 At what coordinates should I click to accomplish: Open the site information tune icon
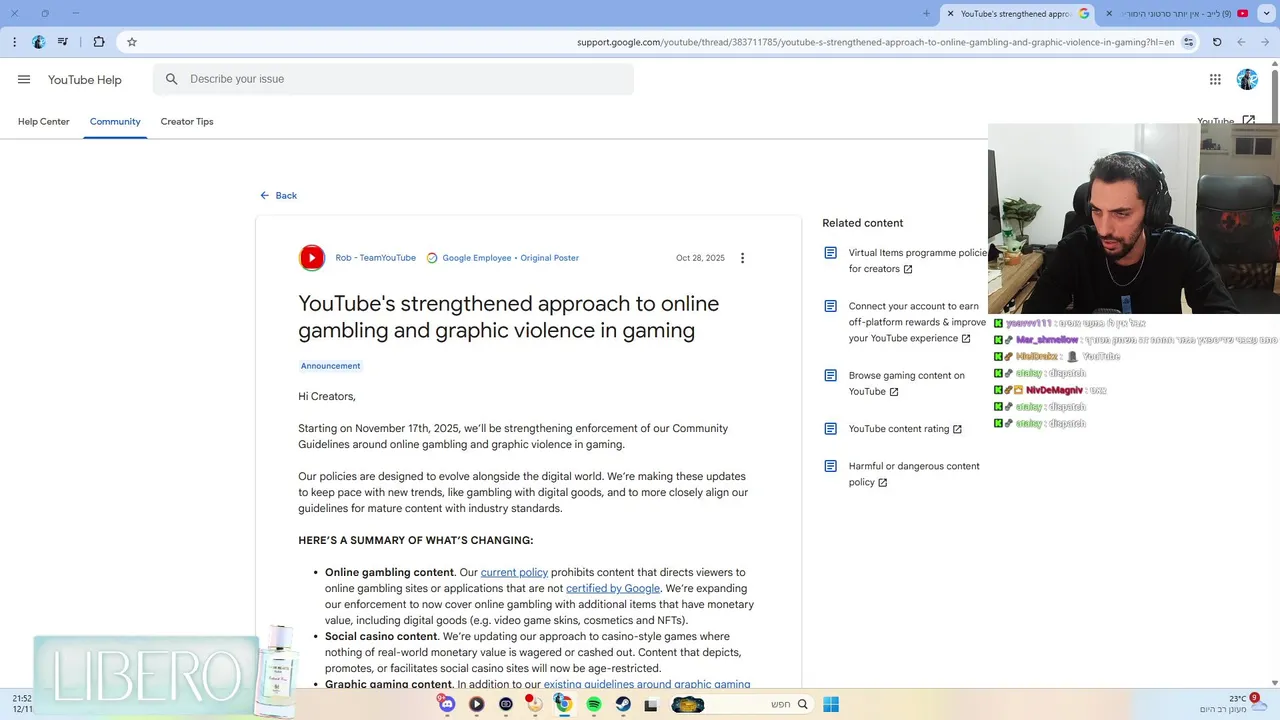click(1188, 42)
